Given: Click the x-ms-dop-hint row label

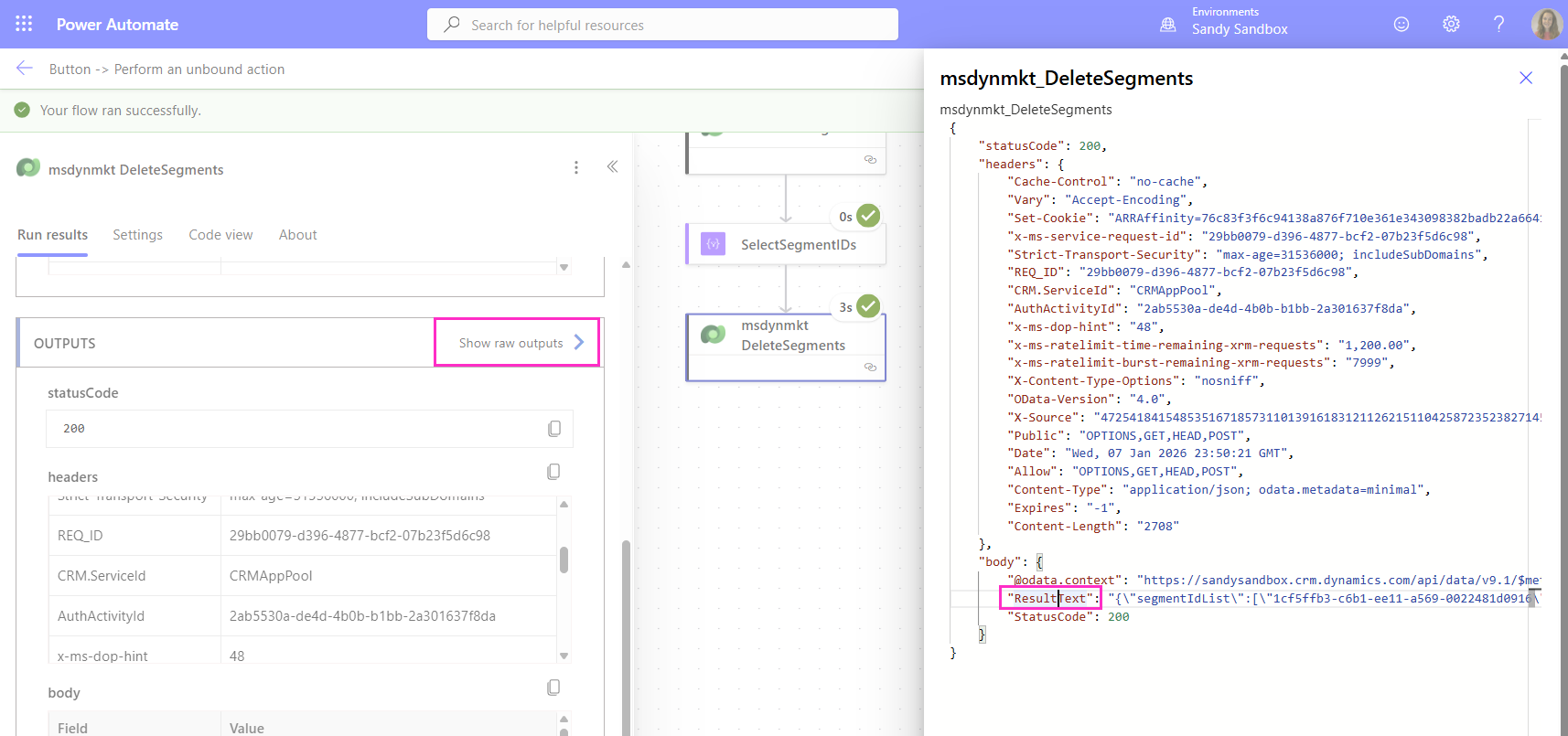Looking at the screenshot, I should point(102,656).
